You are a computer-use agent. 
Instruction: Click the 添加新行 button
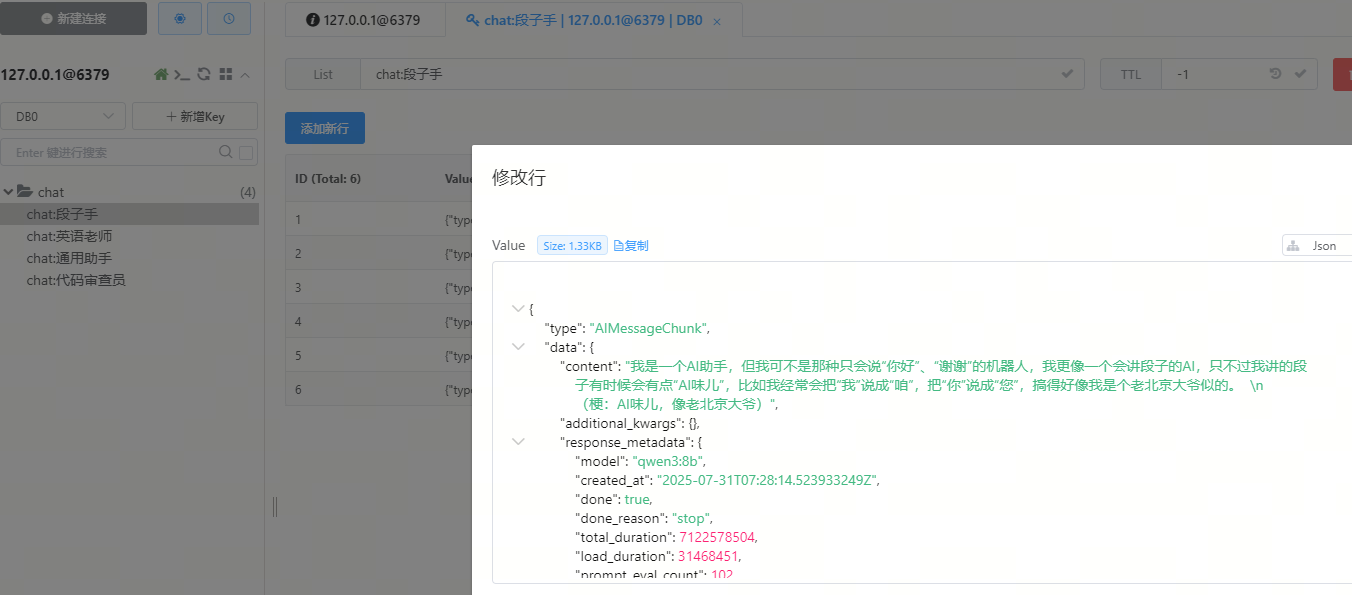click(325, 128)
